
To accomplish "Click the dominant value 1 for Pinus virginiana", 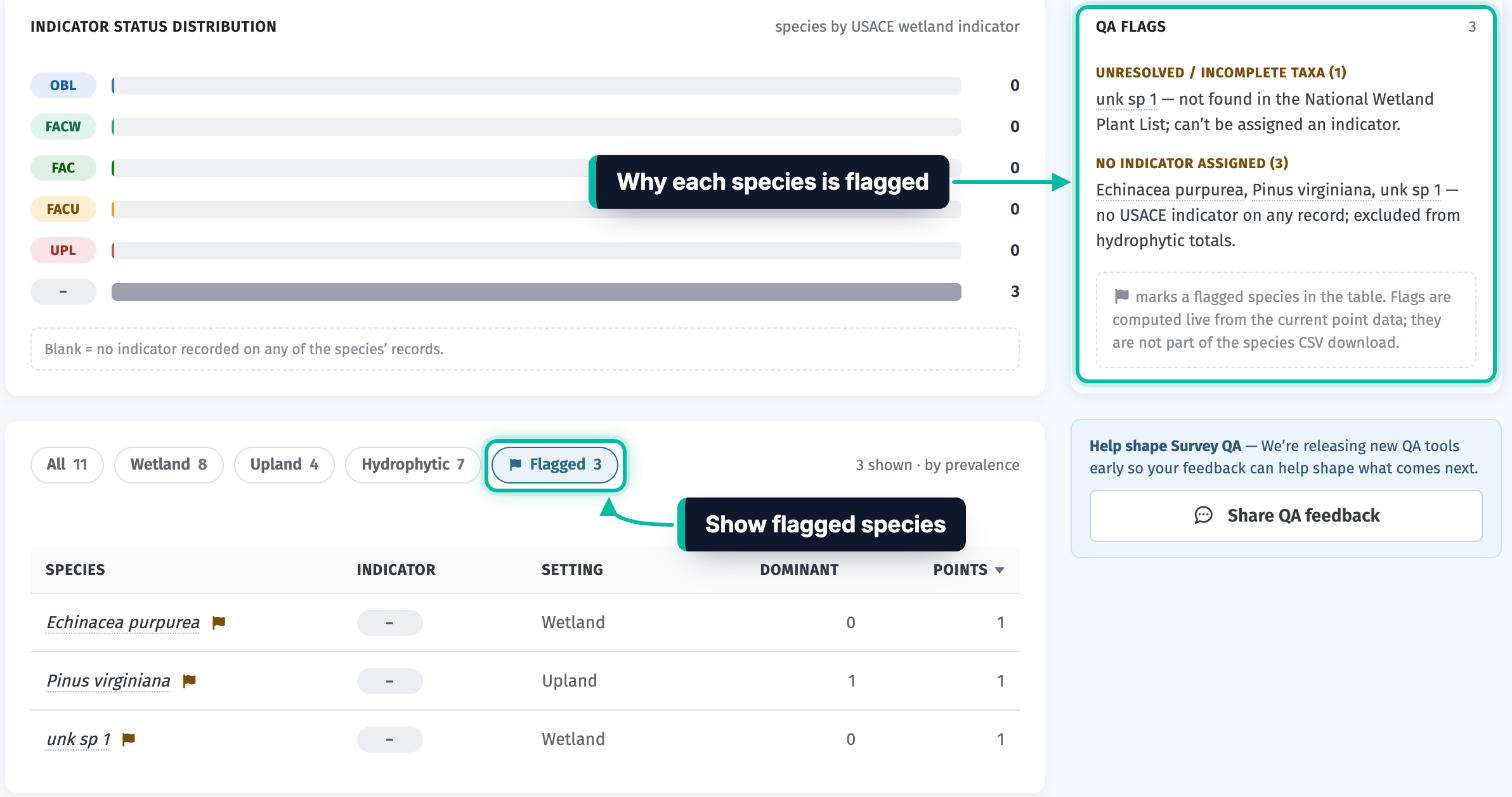I will [x=851, y=681].
